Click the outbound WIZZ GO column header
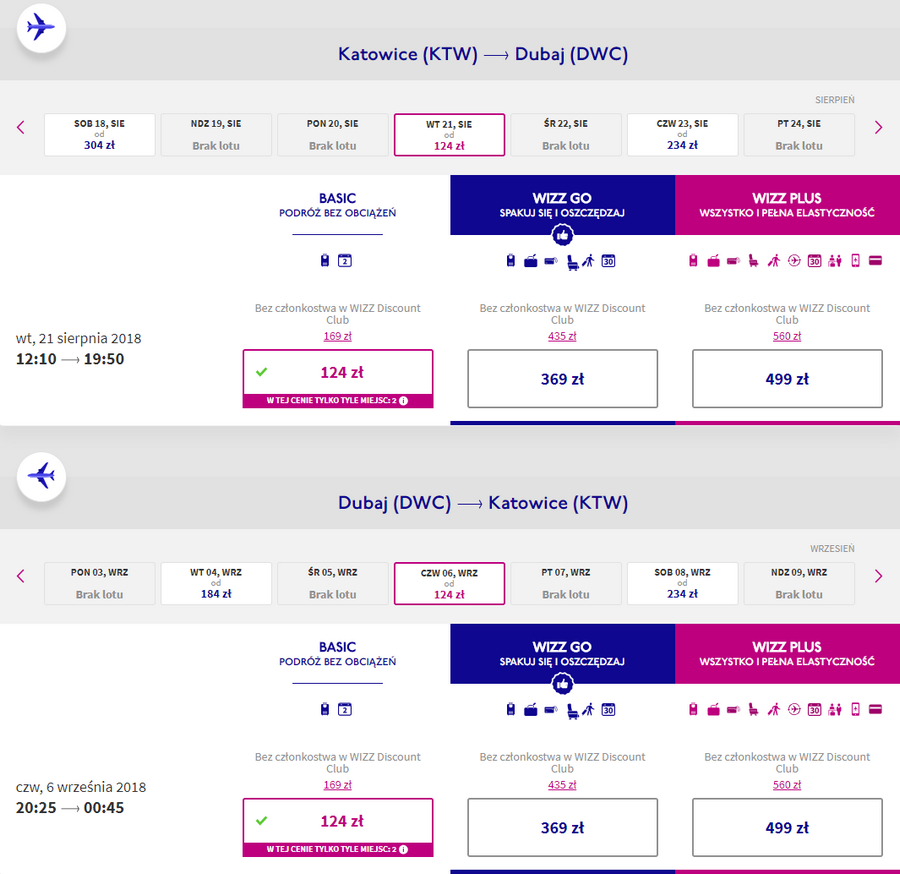 click(x=562, y=205)
